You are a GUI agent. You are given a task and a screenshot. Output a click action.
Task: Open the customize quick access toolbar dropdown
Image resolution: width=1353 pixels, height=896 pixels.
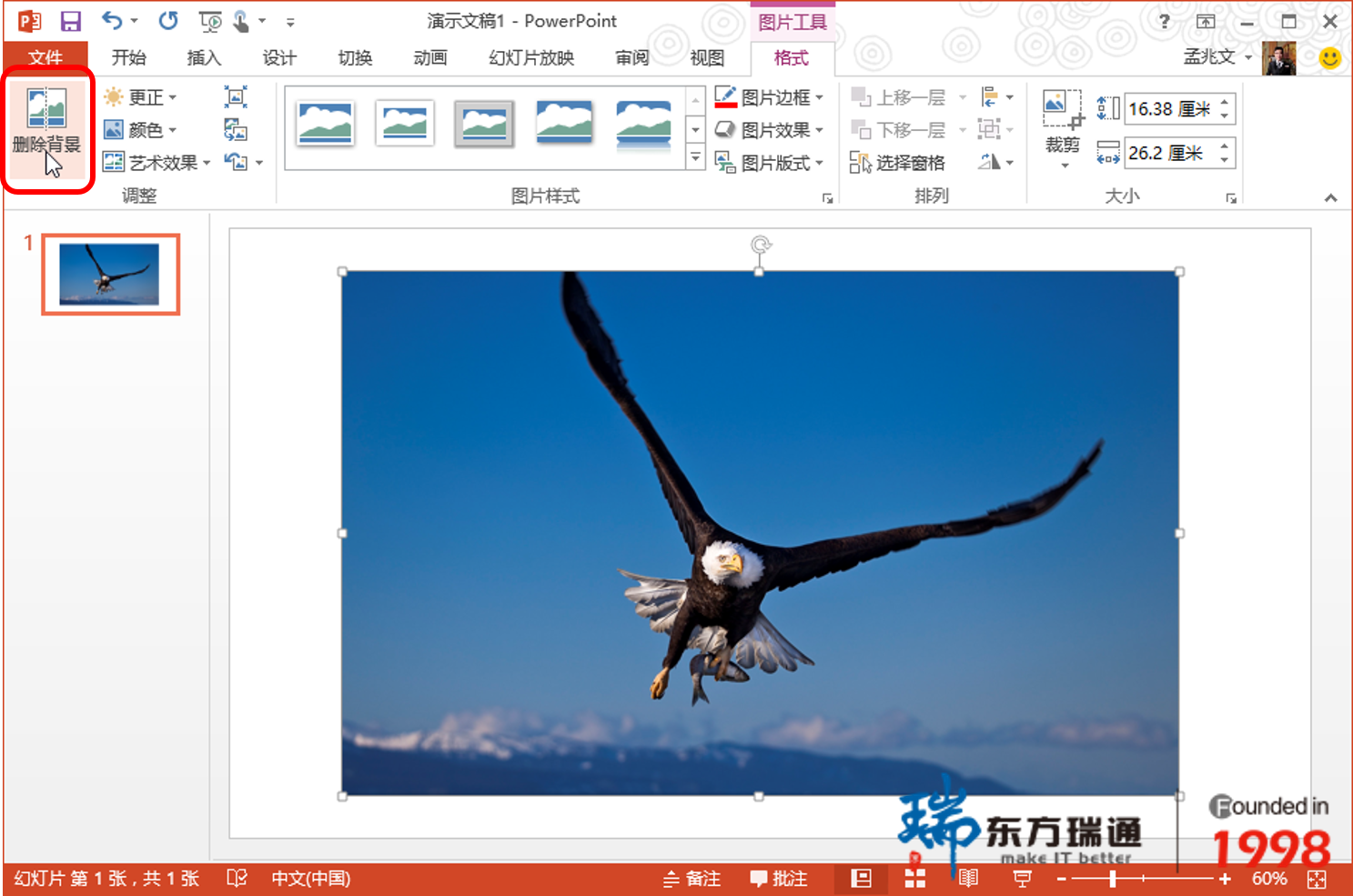point(290,22)
